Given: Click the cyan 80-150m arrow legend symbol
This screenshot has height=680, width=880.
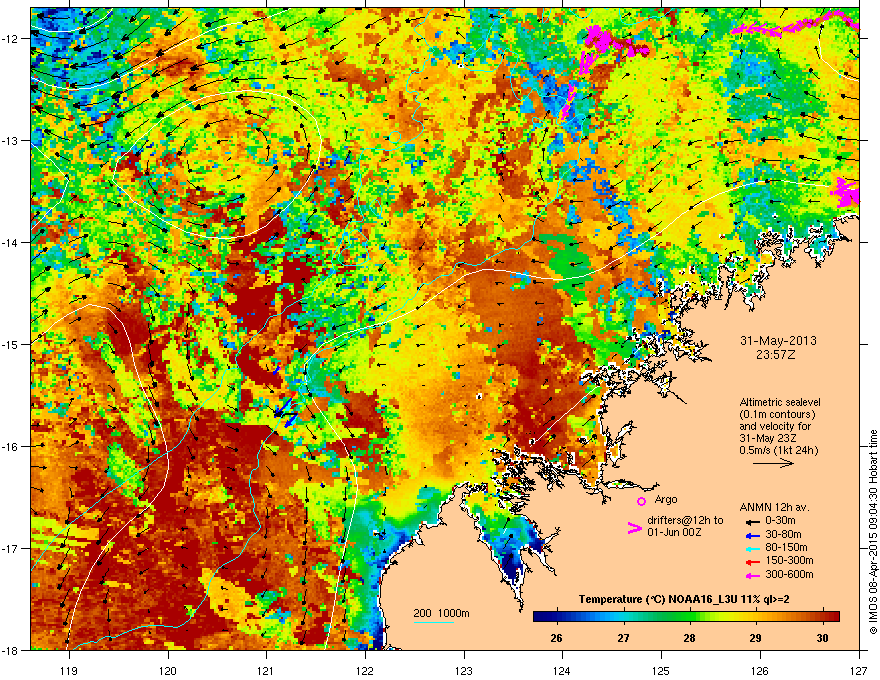Looking at the screenshot, I should click(x=752, y=548).
